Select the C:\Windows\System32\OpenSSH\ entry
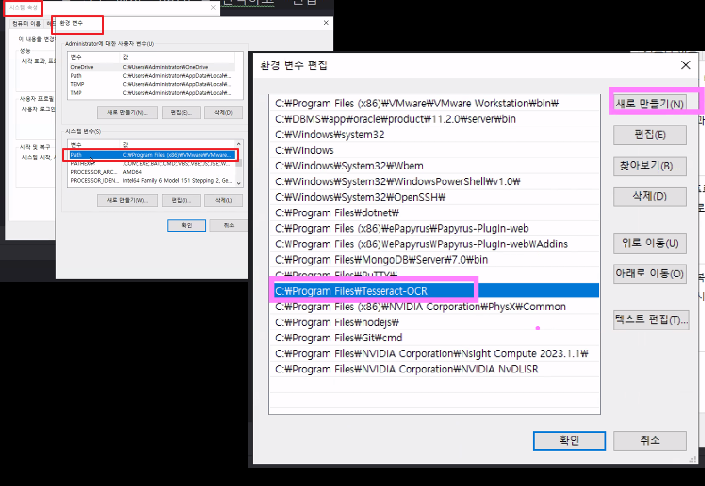Image resolution: width=705 pixels, height=486 pixels. point(434,197)
